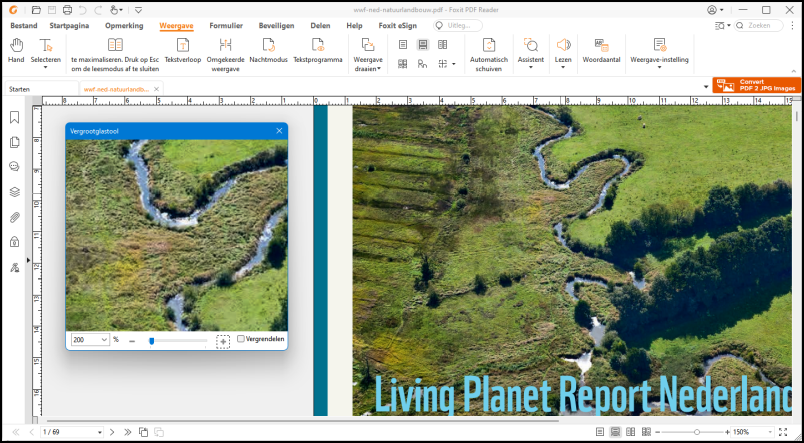Switch to the Foxit eSign tab

pyautogui.click(x=397, y=26)
